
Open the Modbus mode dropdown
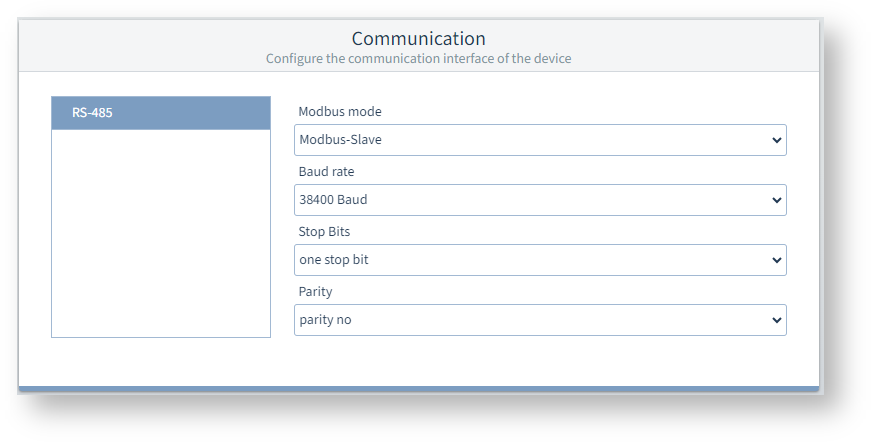(x=540, y=140)
